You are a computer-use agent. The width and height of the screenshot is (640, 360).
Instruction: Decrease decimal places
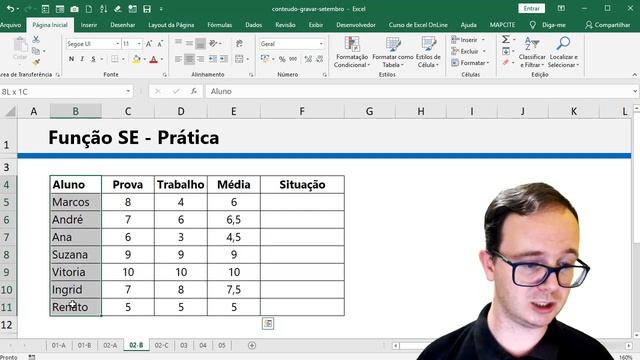pos(320,59)
